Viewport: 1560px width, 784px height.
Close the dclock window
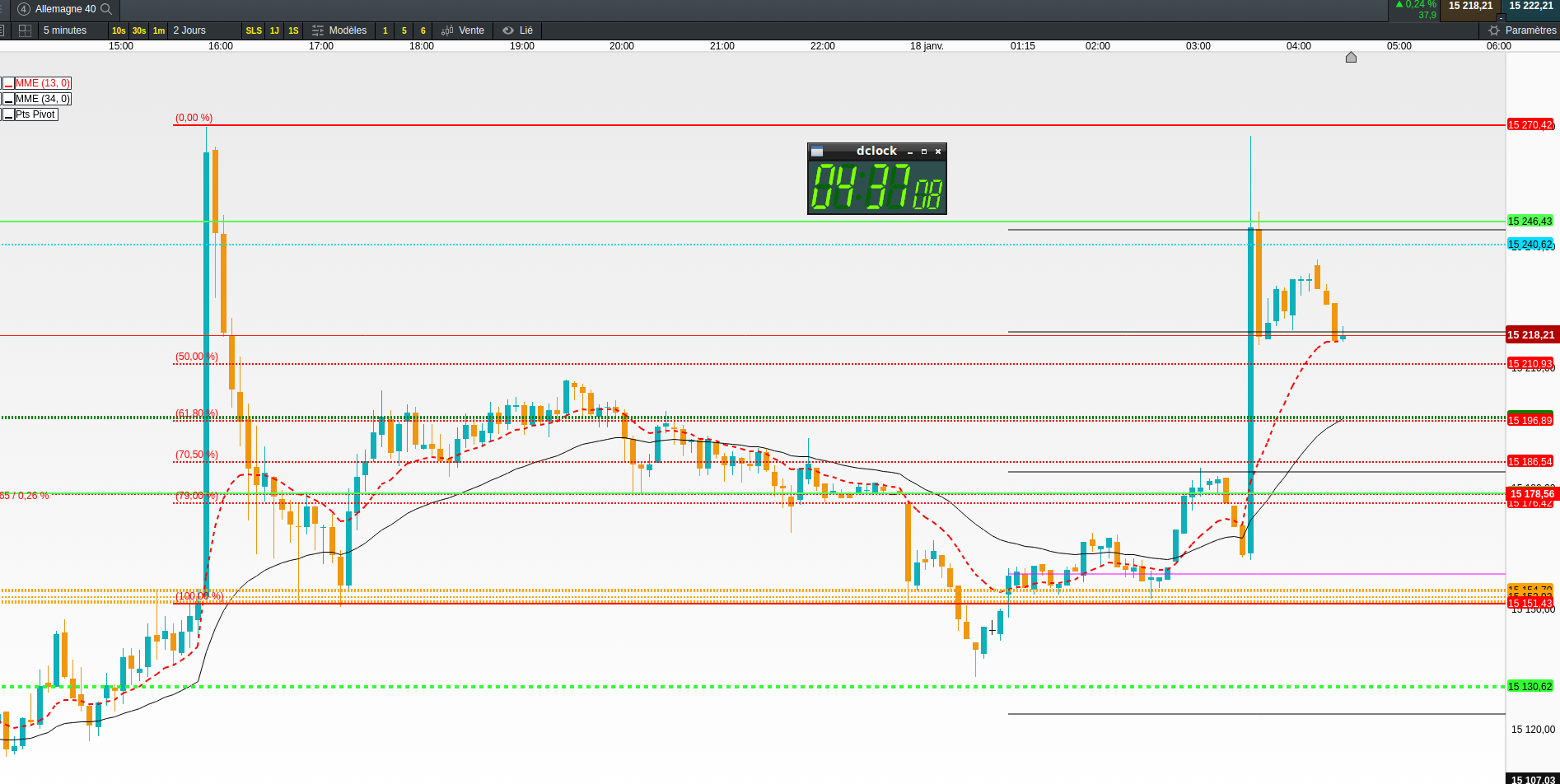[x=938, y=152]
